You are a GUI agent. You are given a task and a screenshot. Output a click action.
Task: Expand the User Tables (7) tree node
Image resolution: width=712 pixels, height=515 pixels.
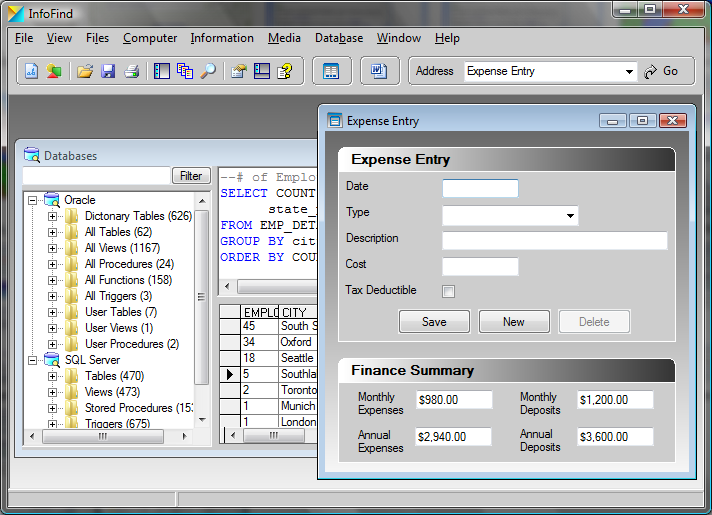click(53, 312)
